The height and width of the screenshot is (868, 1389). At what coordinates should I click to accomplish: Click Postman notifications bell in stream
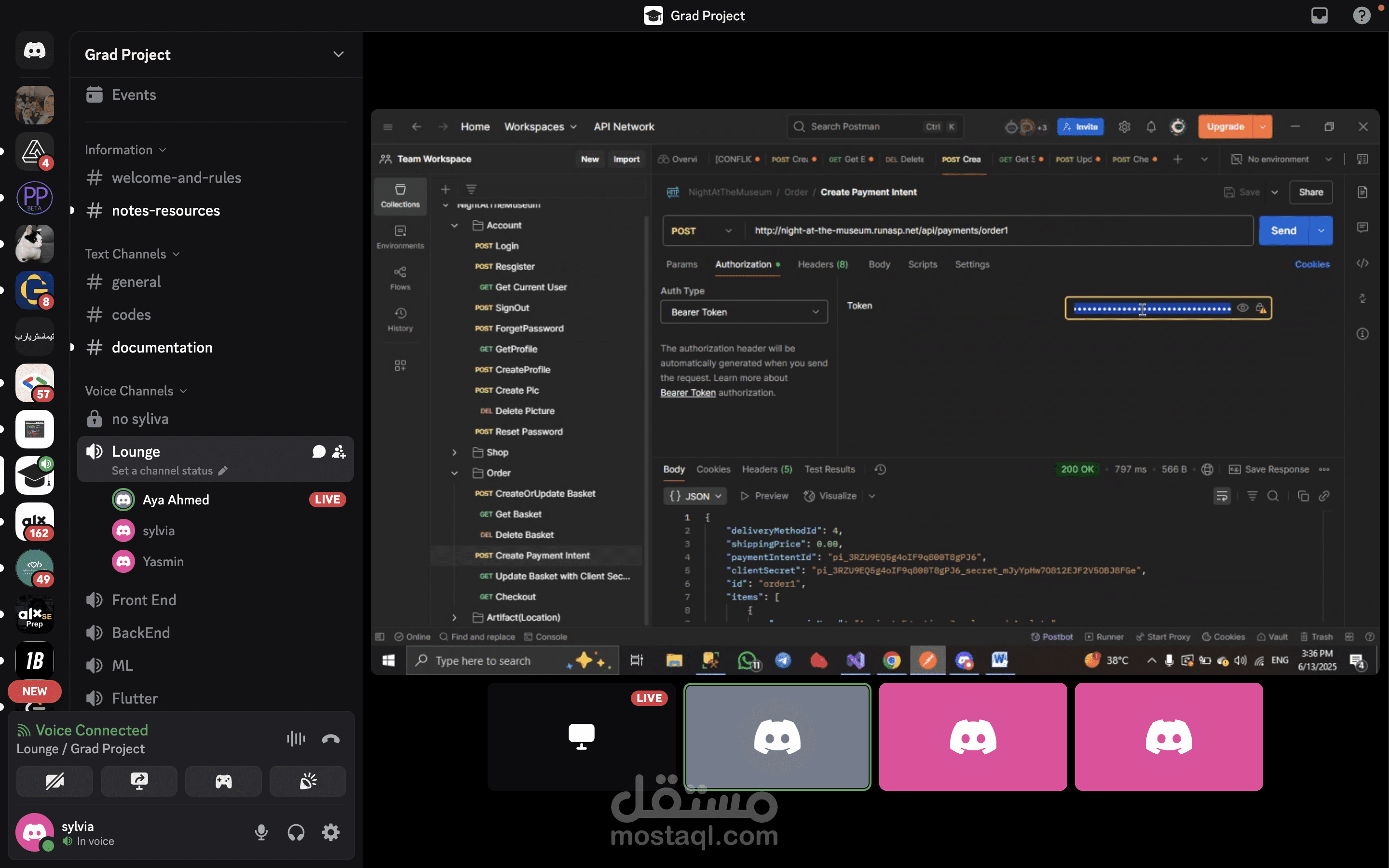1151,127
